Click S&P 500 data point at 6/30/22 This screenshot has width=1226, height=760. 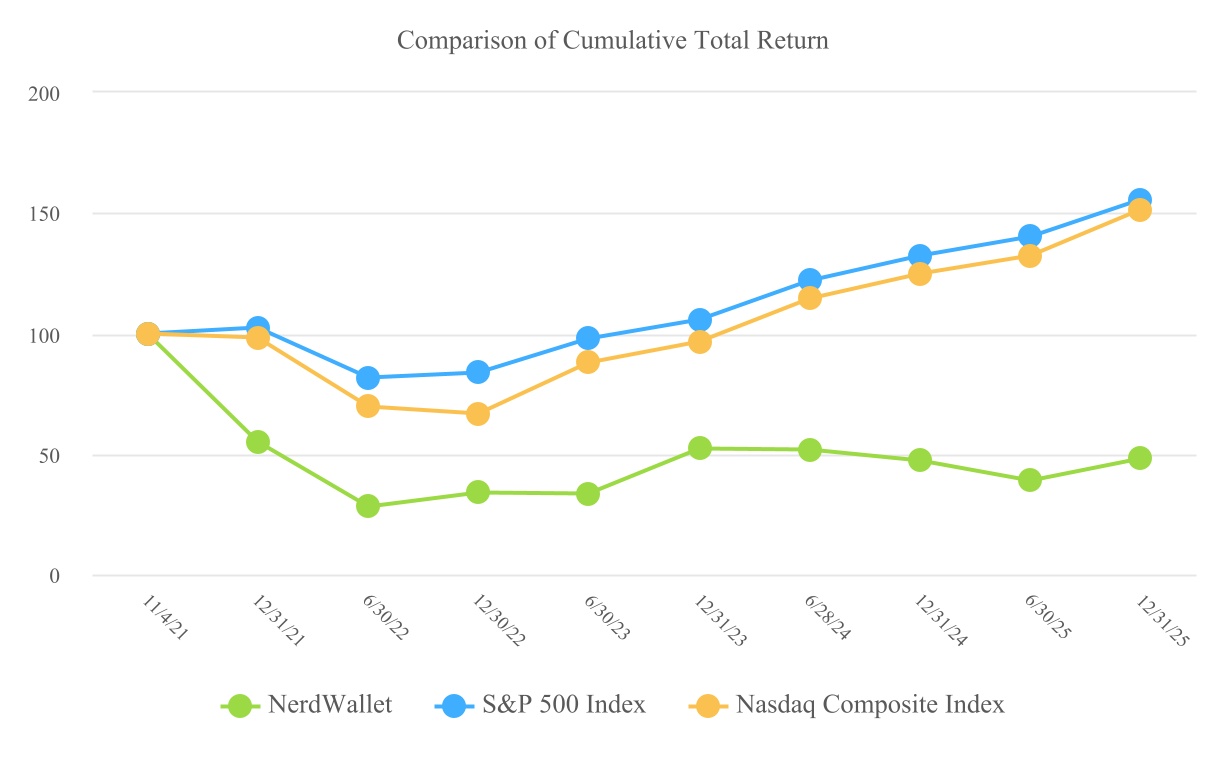point(368,378)
